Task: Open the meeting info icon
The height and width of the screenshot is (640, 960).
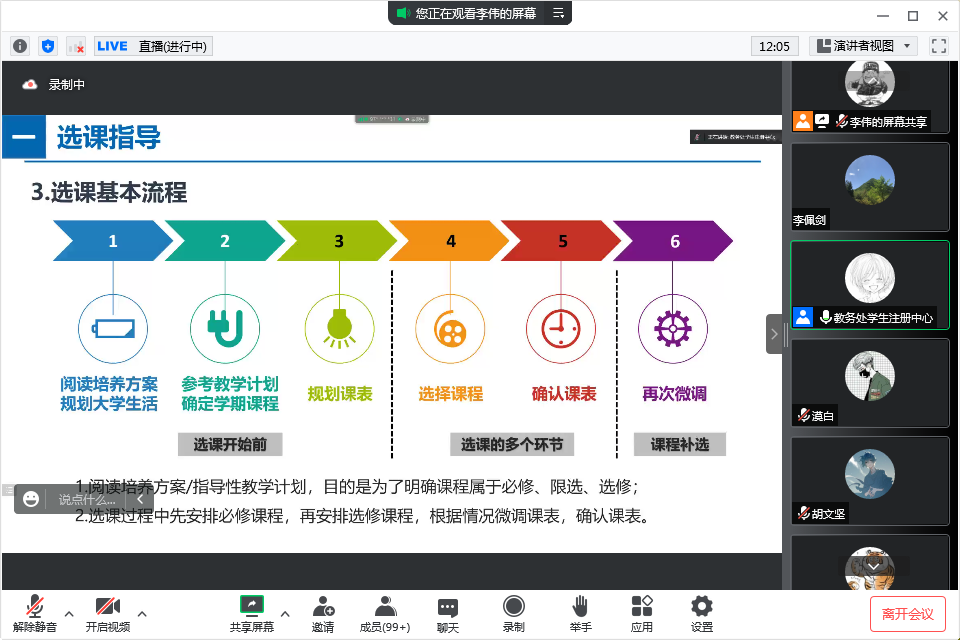Action: [x=20, y=46]
